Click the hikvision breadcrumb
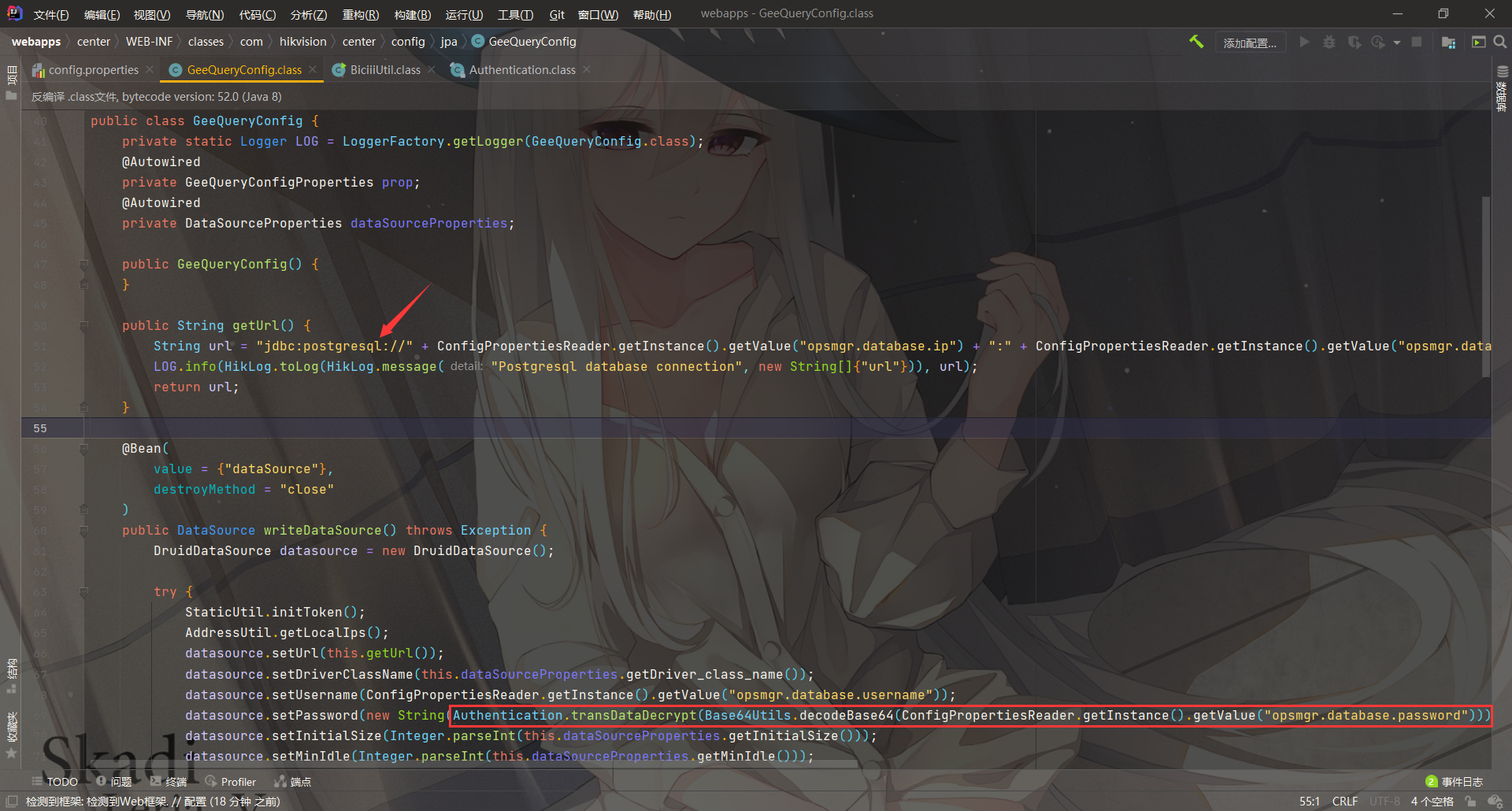The width and height of the screenshot is (1512, 811). coord(302,42)
